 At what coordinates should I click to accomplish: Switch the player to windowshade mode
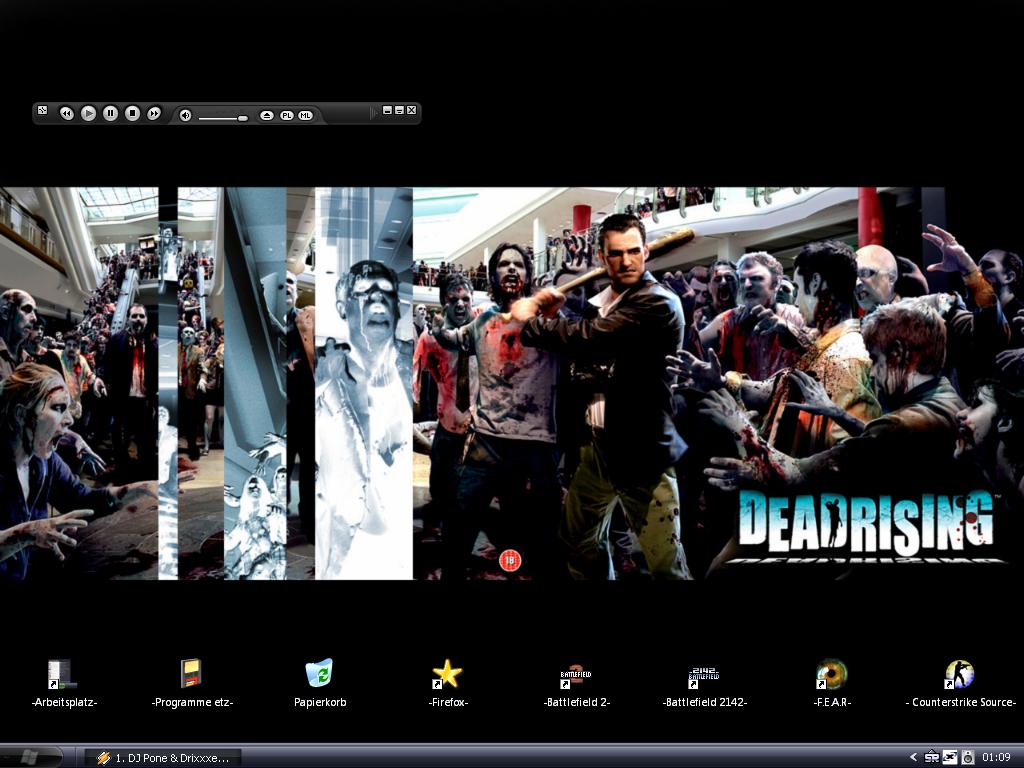[399, 110]
